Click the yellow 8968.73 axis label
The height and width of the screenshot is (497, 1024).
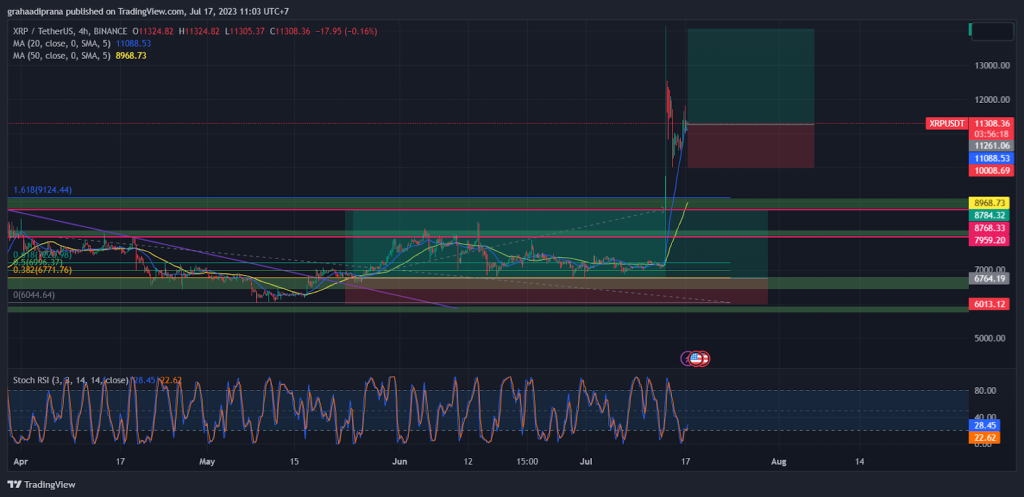[x=991, y=202]
